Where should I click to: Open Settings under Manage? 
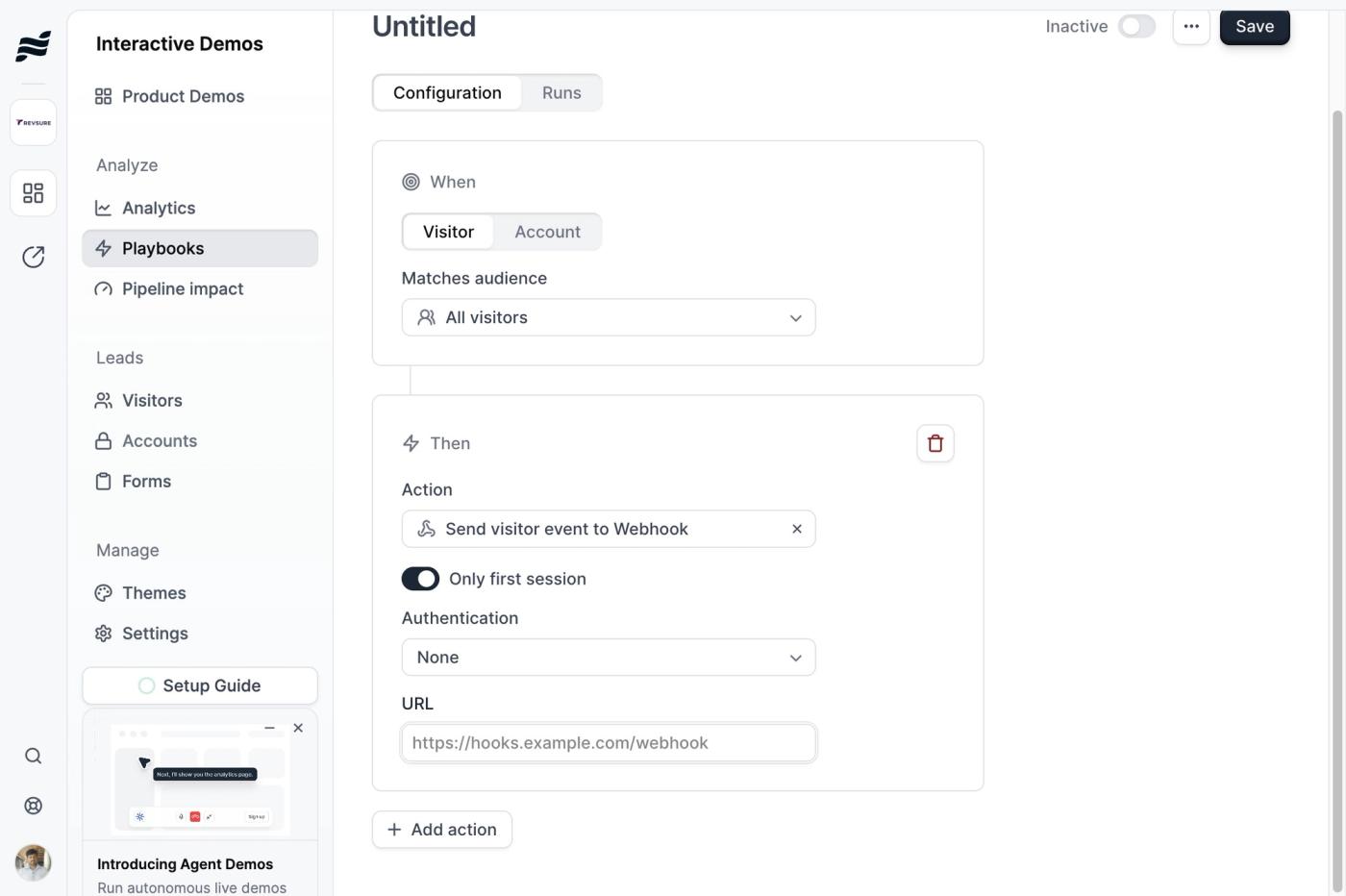[200, 633]
